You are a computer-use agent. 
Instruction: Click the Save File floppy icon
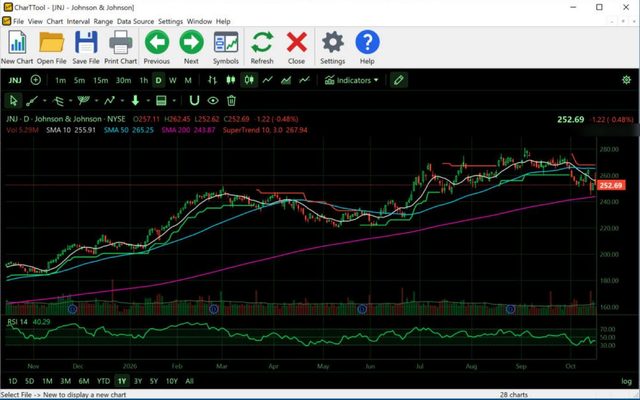click(x=86, y=42)
